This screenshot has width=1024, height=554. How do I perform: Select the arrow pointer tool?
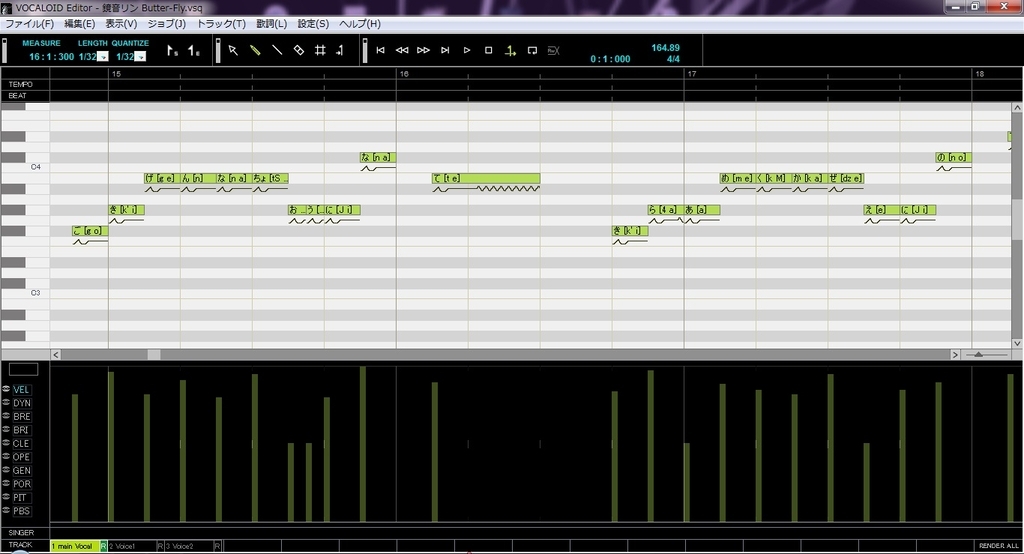[233, 50]
